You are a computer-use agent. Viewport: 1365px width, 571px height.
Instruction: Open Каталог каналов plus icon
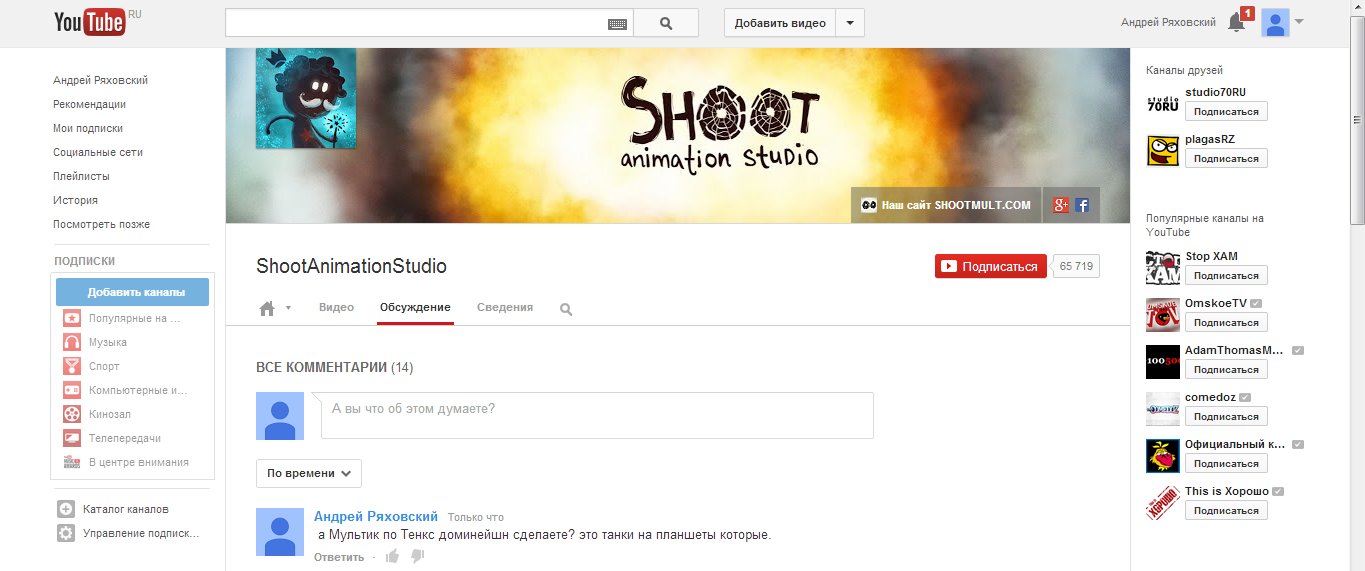[66, 509]
